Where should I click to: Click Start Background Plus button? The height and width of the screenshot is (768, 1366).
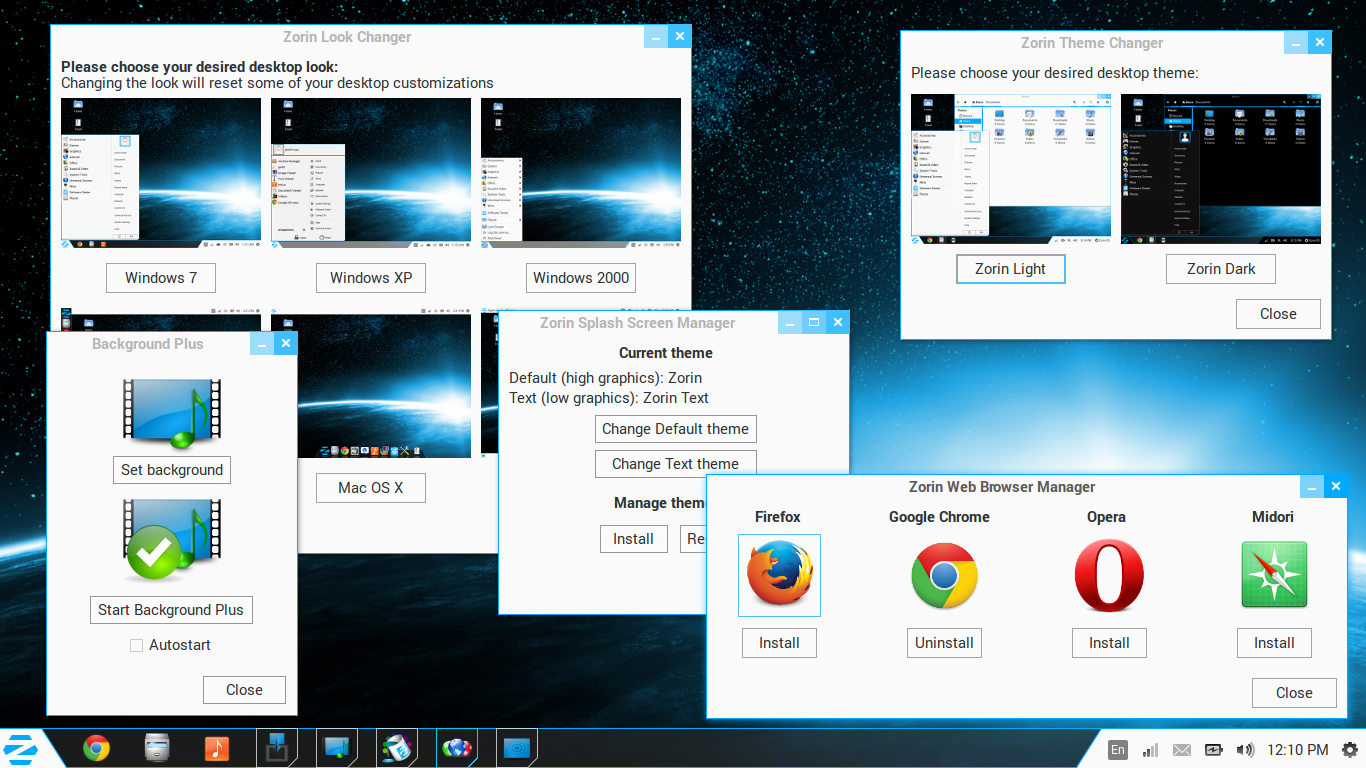point(171,610)
